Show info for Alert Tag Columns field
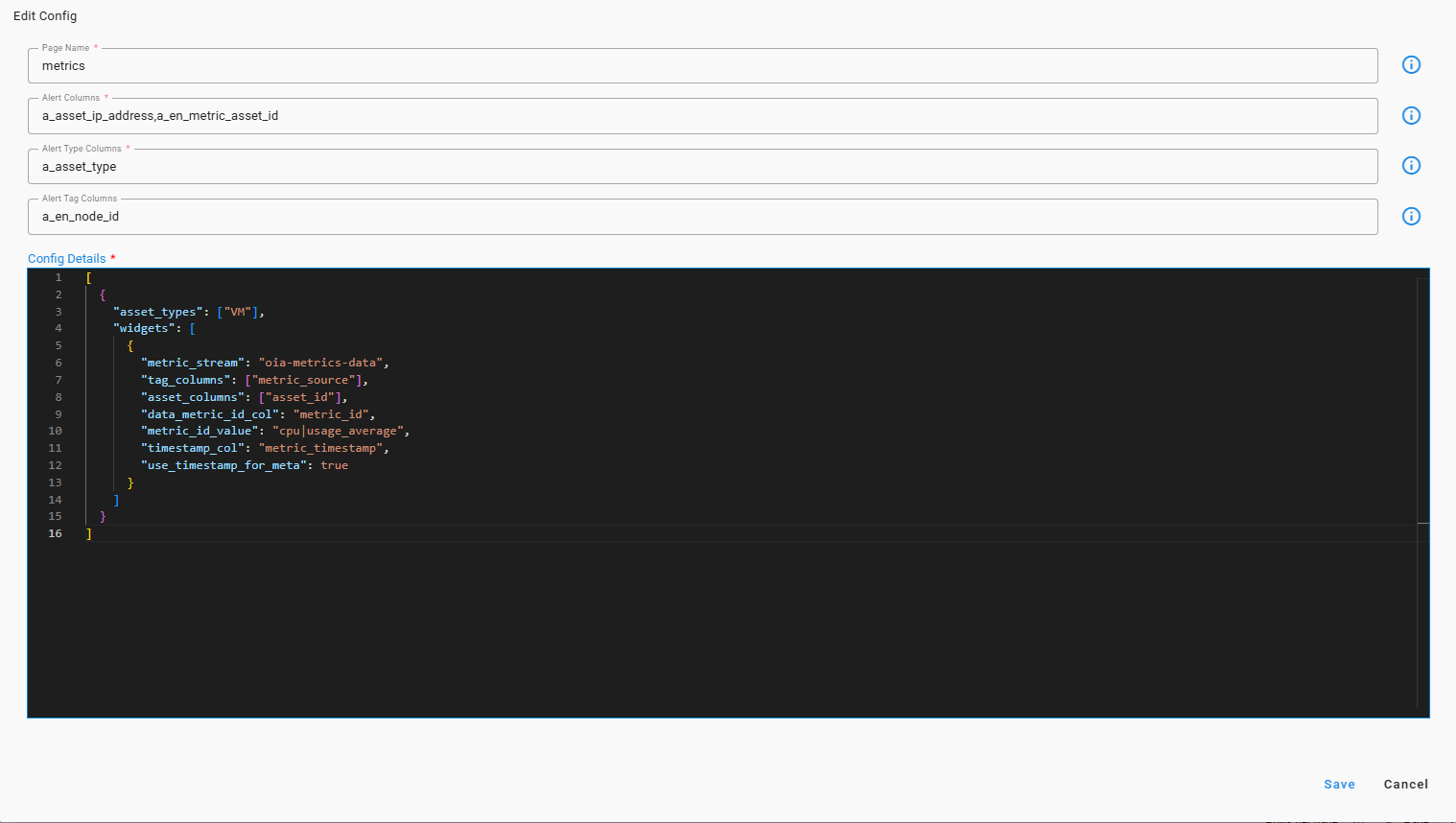Image resolution: width=1456 pixels, height=823 pixels. pyautogui.click(x=1411, y=217)
